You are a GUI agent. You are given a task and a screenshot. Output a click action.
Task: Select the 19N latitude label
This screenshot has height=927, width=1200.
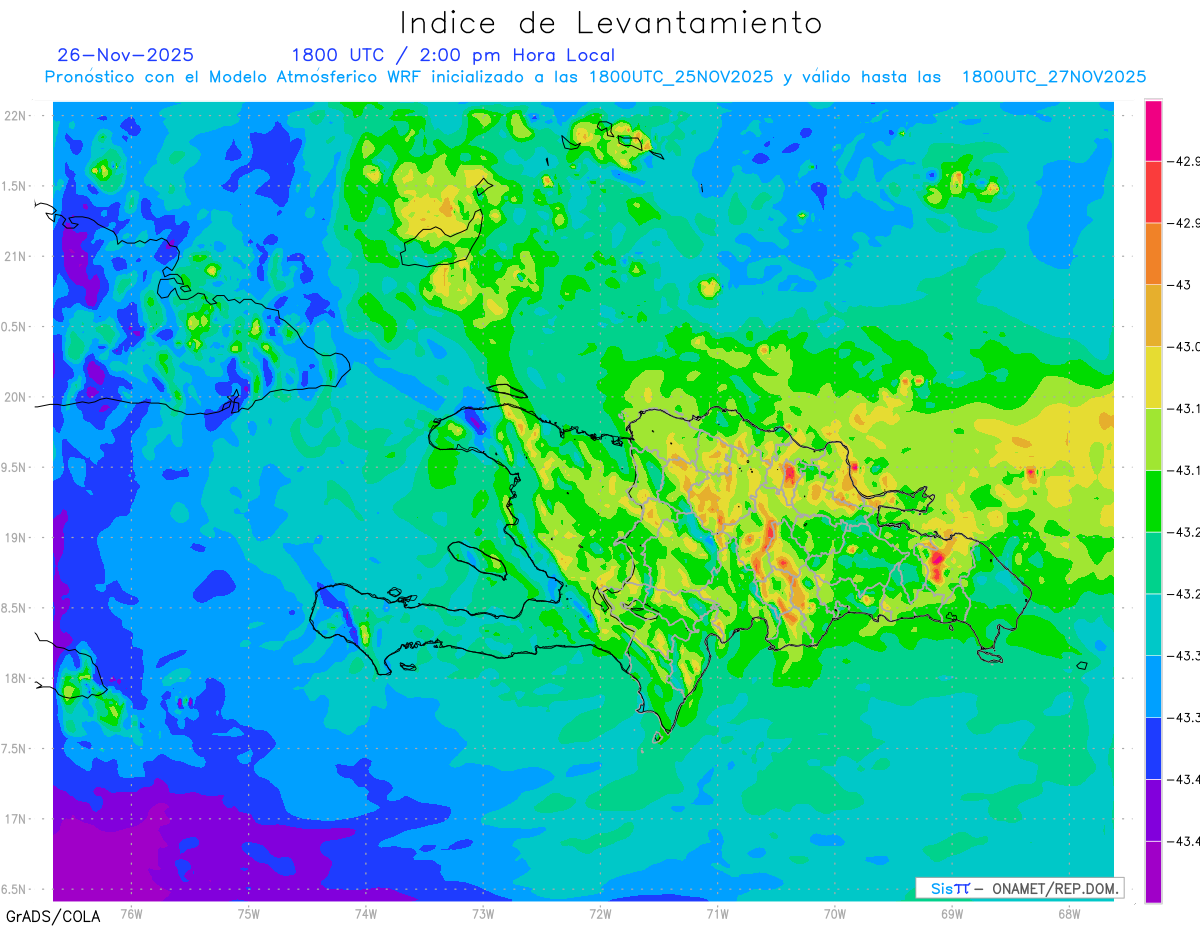click(15, 538)
